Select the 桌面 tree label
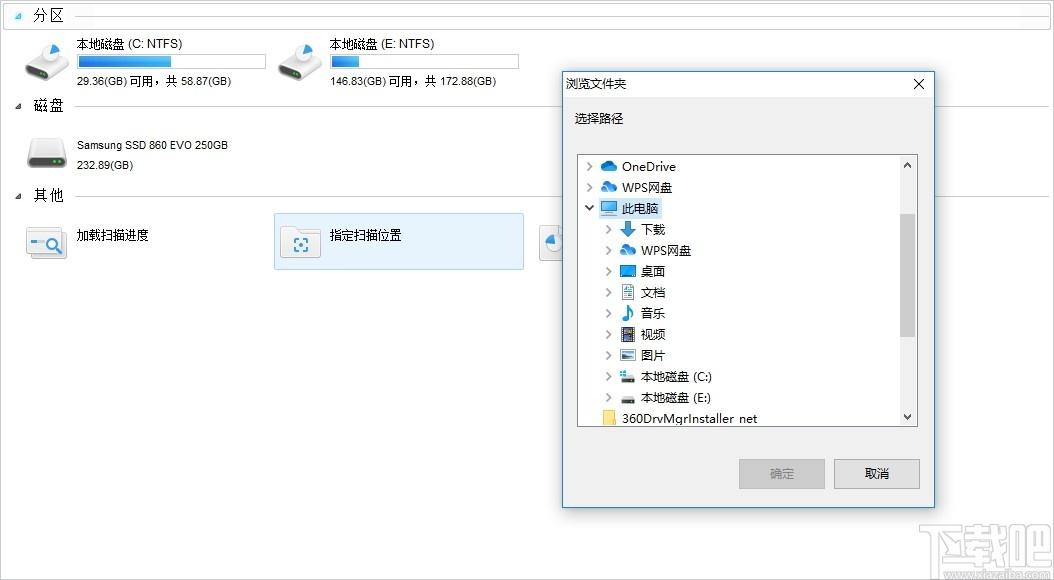Screen dimensions: 1054x580 (653, 272)
